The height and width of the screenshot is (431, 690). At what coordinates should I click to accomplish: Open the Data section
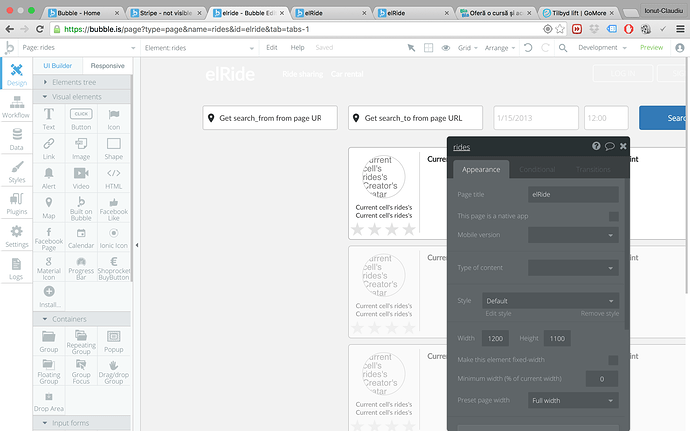(x=17, y=139)
